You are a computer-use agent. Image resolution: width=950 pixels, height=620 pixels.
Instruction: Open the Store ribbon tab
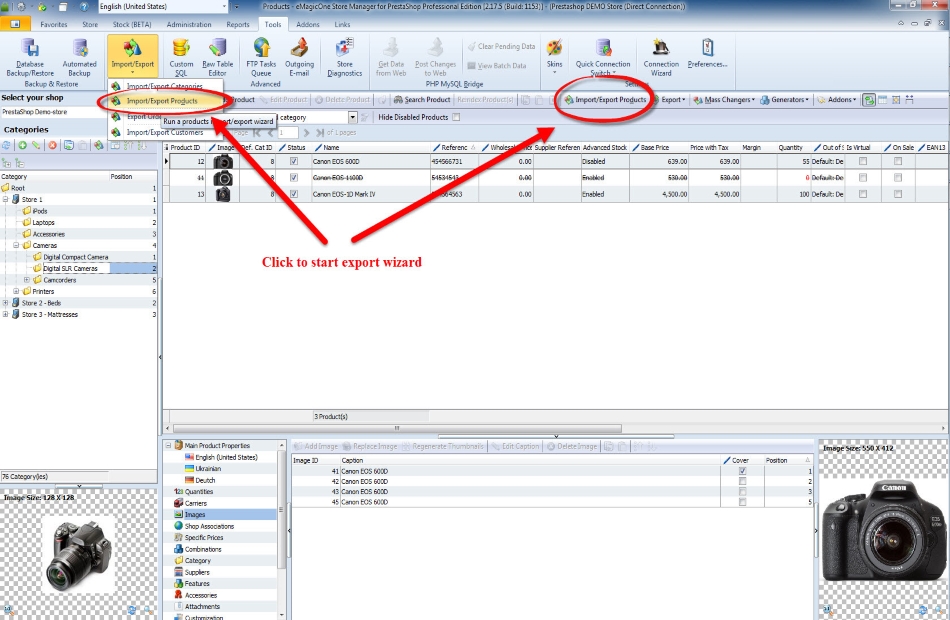point(90,24)
